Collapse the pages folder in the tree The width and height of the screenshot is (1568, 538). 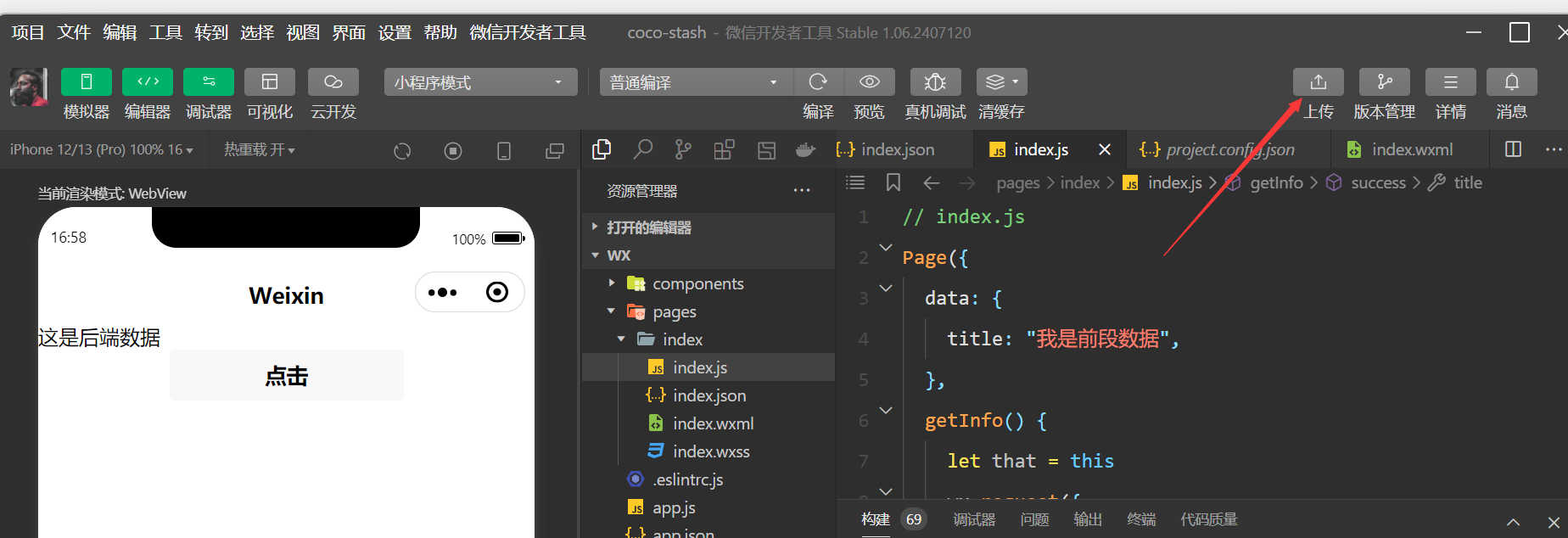point(611,311)
